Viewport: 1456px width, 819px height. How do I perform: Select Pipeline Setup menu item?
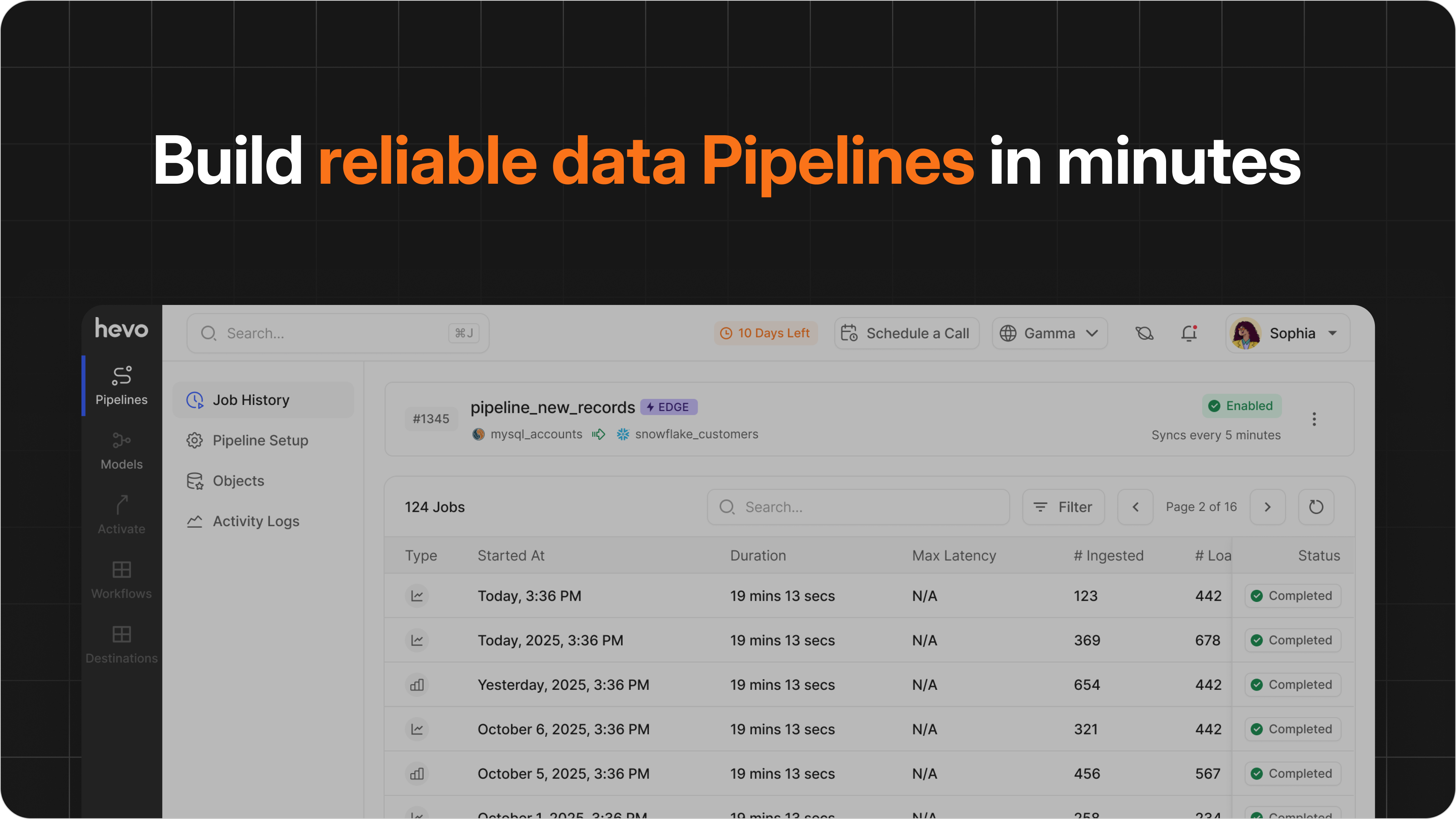260,440
